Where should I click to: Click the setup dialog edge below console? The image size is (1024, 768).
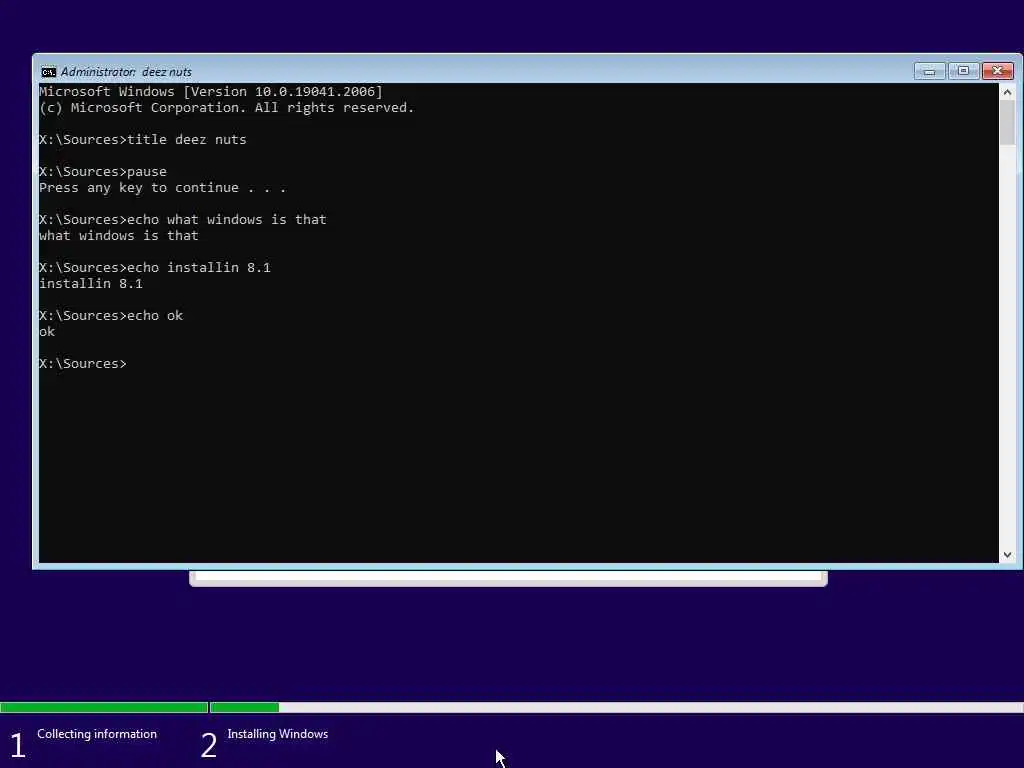(508, 578)
